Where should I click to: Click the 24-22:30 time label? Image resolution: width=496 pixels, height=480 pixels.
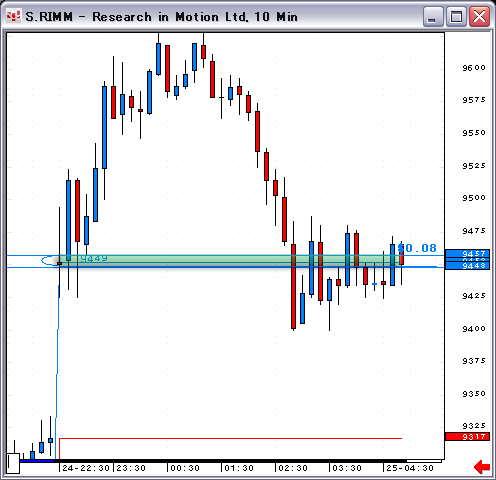(x=86, y=468)
